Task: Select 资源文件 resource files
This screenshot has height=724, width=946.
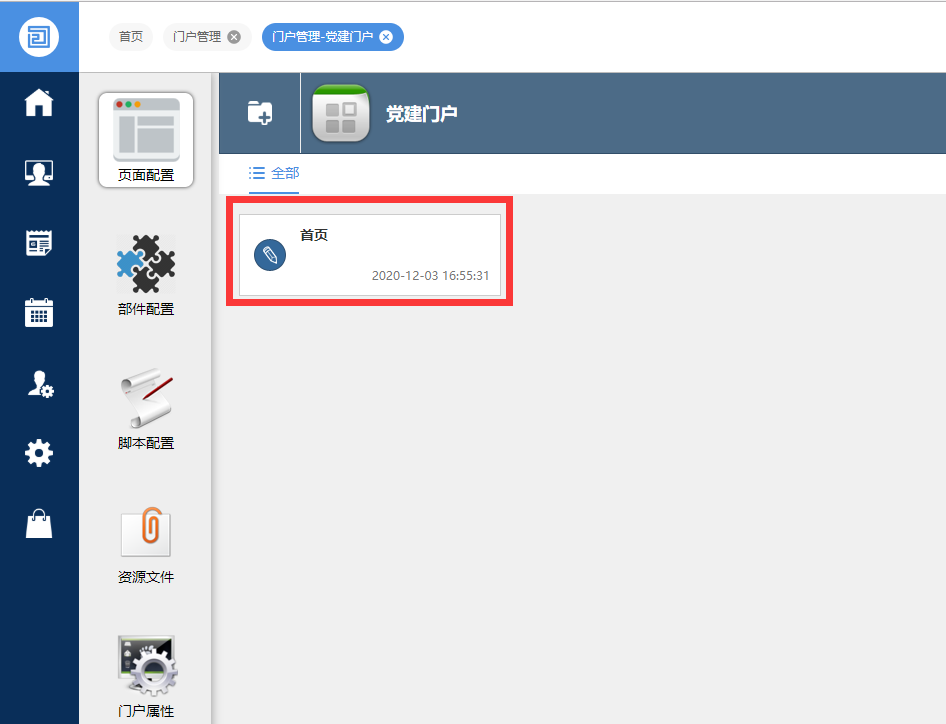Action: coord(146,543)
